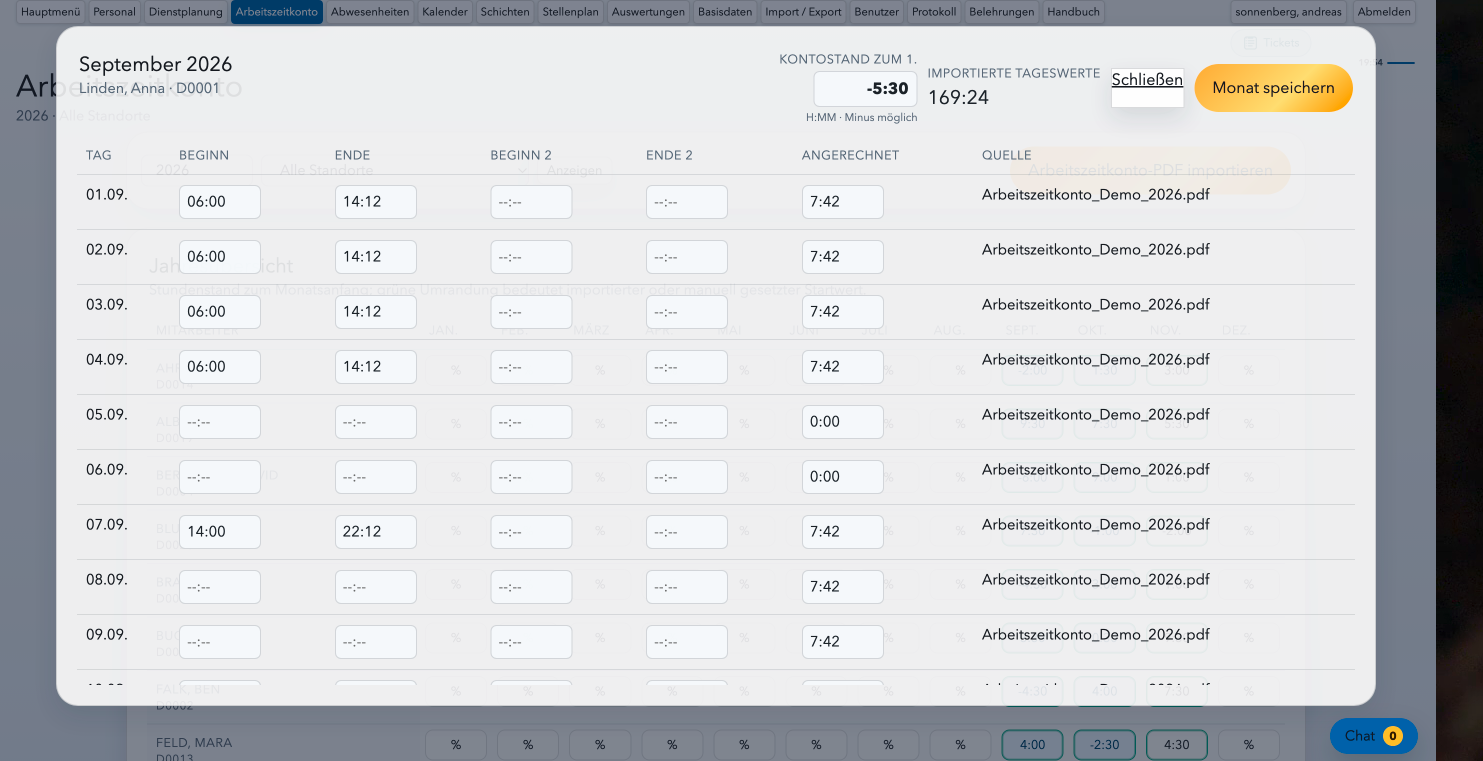Switch to the Abwesenheiten menu

click(x=370, y=12)
